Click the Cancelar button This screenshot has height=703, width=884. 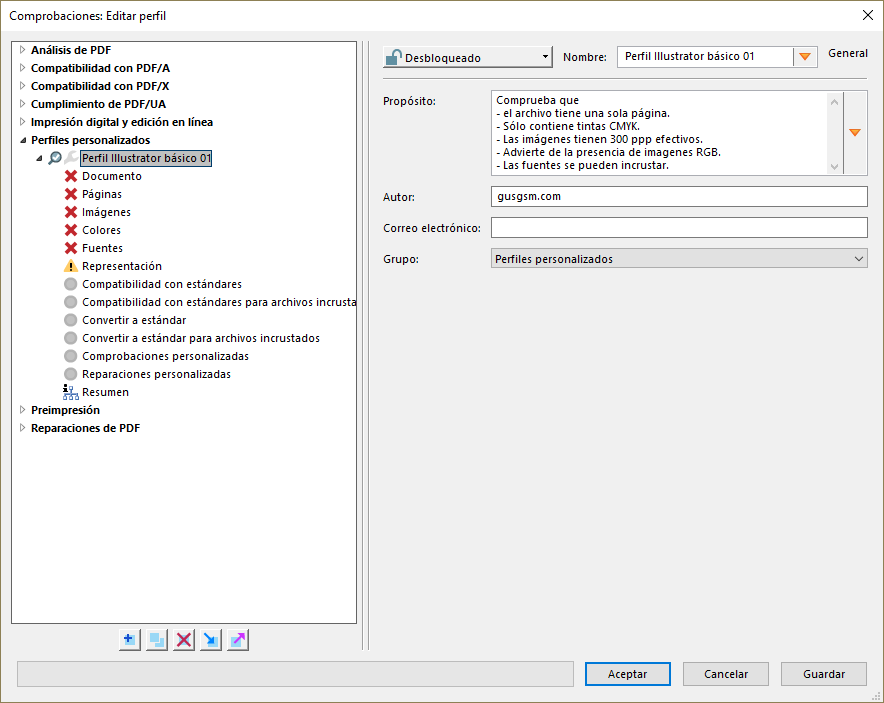point(726,674)
